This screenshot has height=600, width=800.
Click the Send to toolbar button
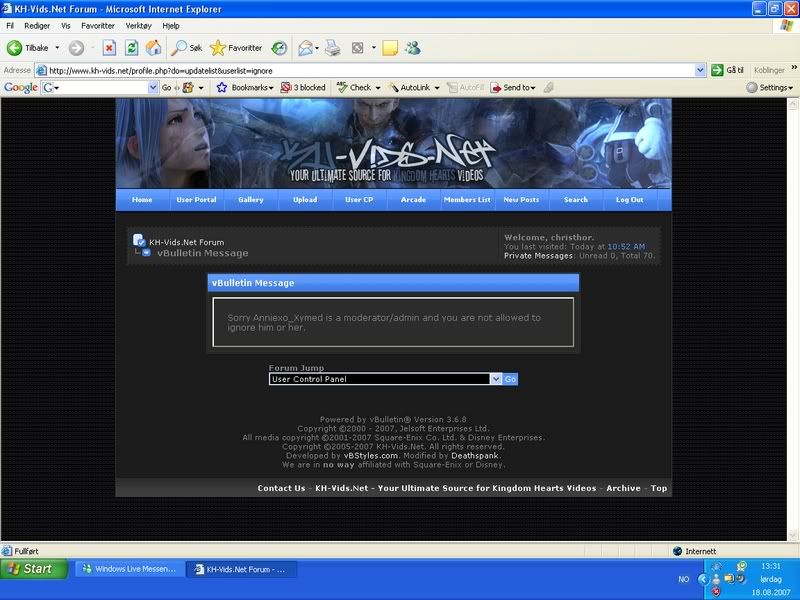click(513, 88)
